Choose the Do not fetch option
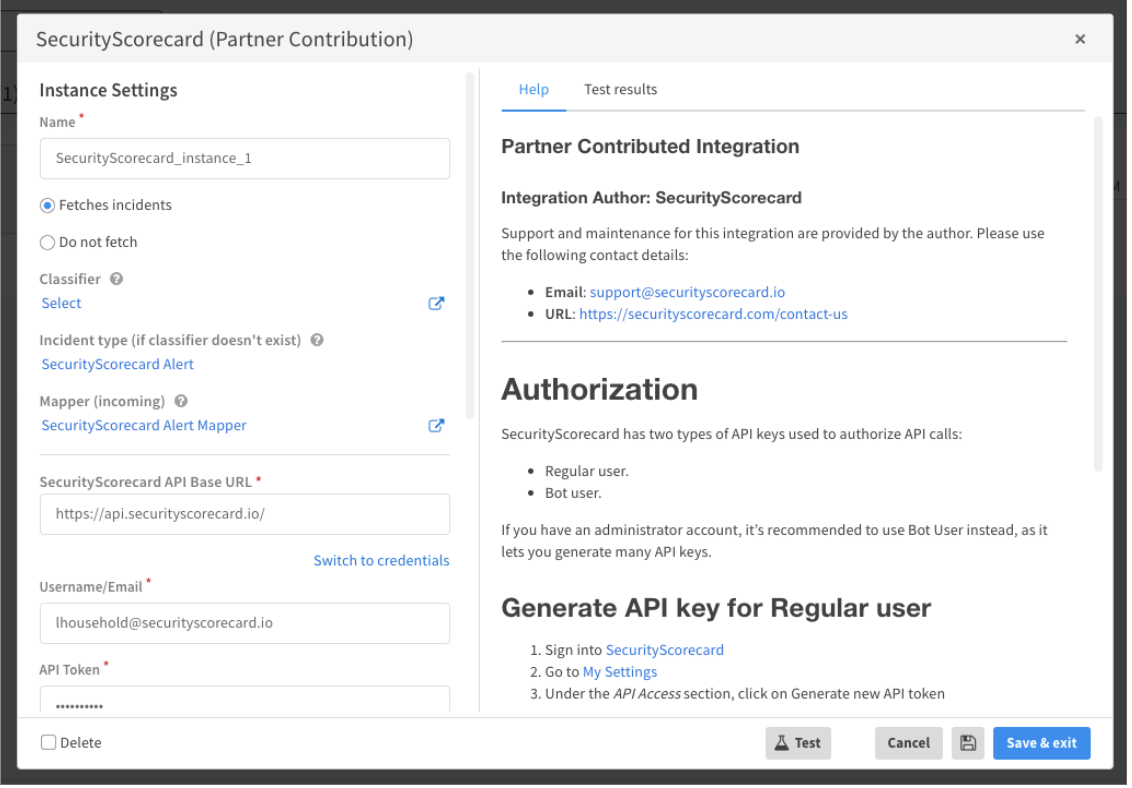This screenshot has width=1132, height=788. click(48, 244)
